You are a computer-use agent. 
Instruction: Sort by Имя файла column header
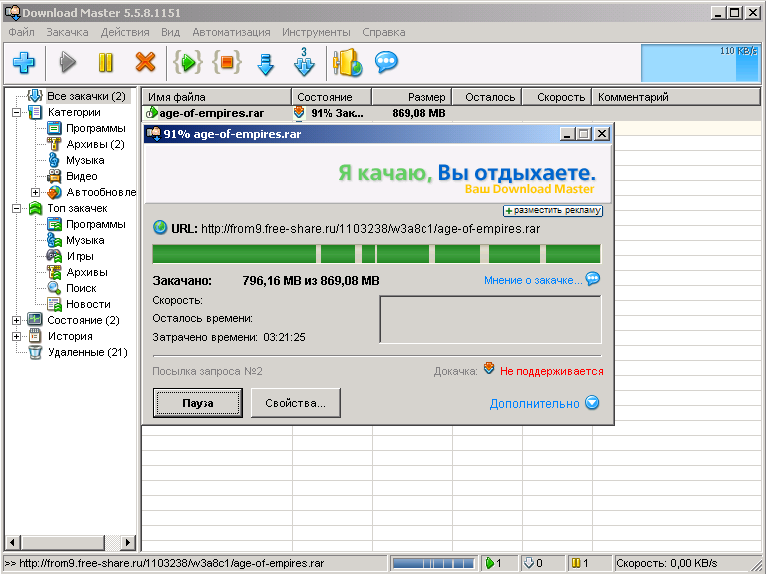click(216, 97)
